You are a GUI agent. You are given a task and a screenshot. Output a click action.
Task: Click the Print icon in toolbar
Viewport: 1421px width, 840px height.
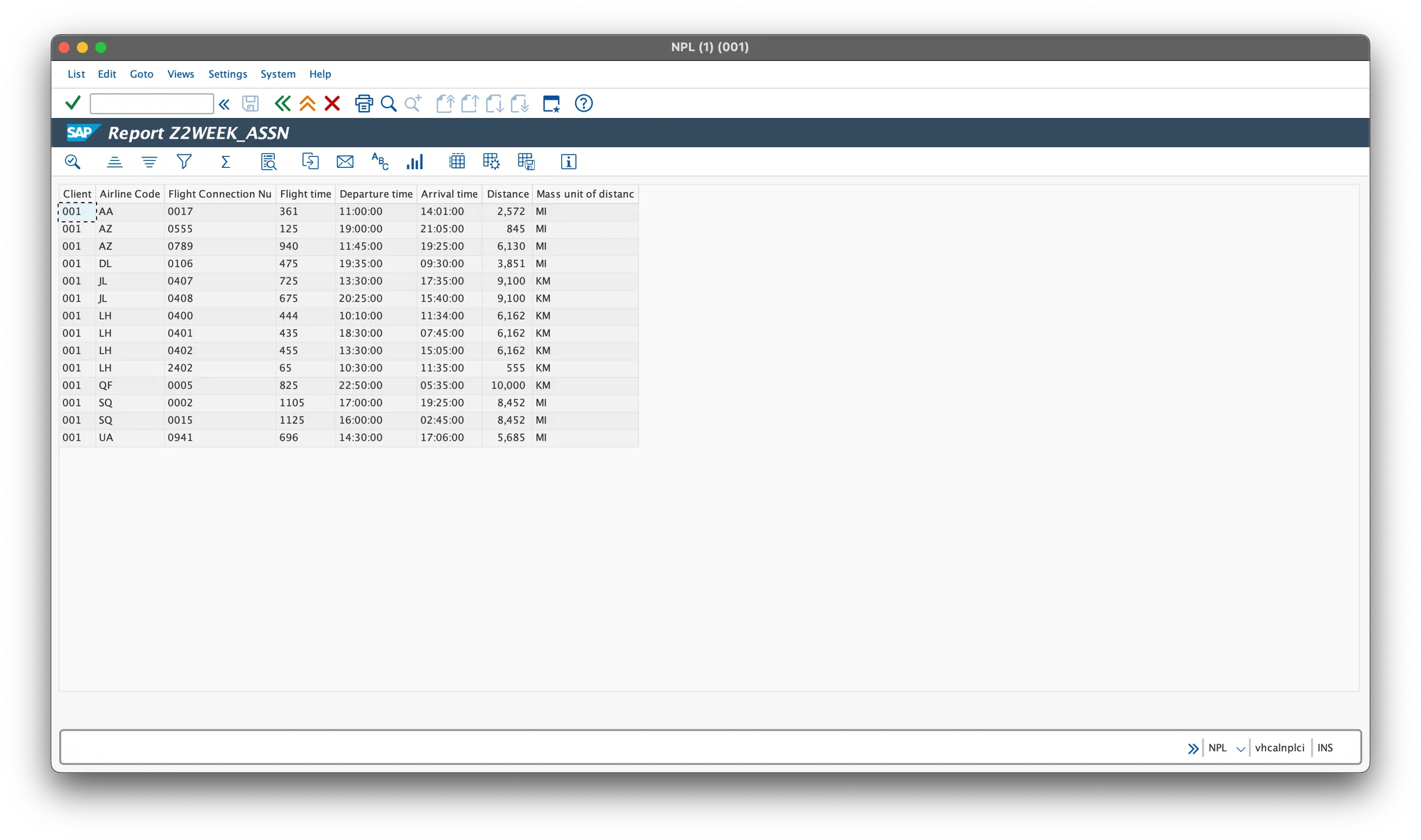(364, 103)
